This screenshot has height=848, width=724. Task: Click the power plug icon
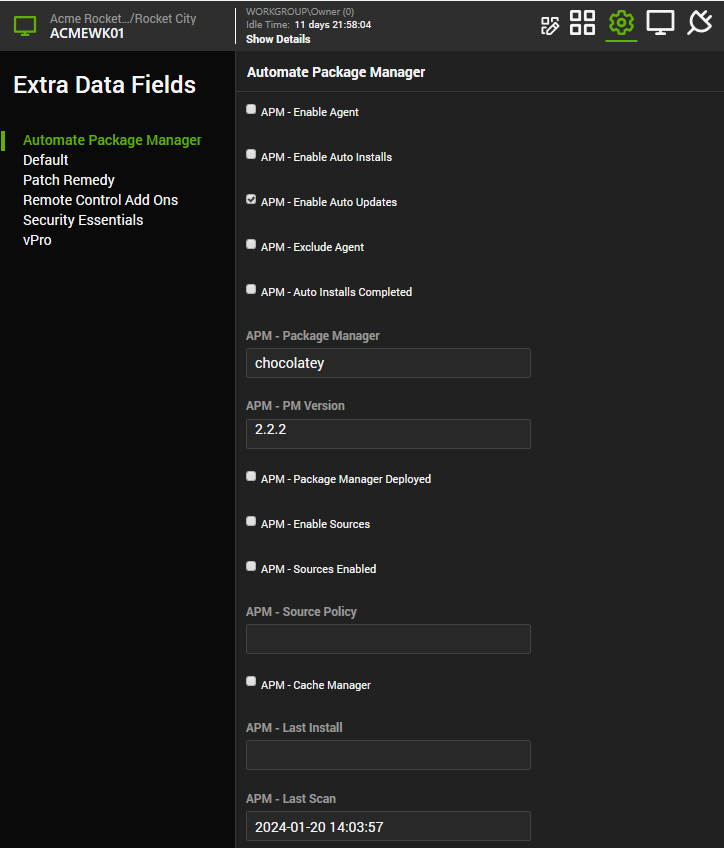tap(699, 23)
